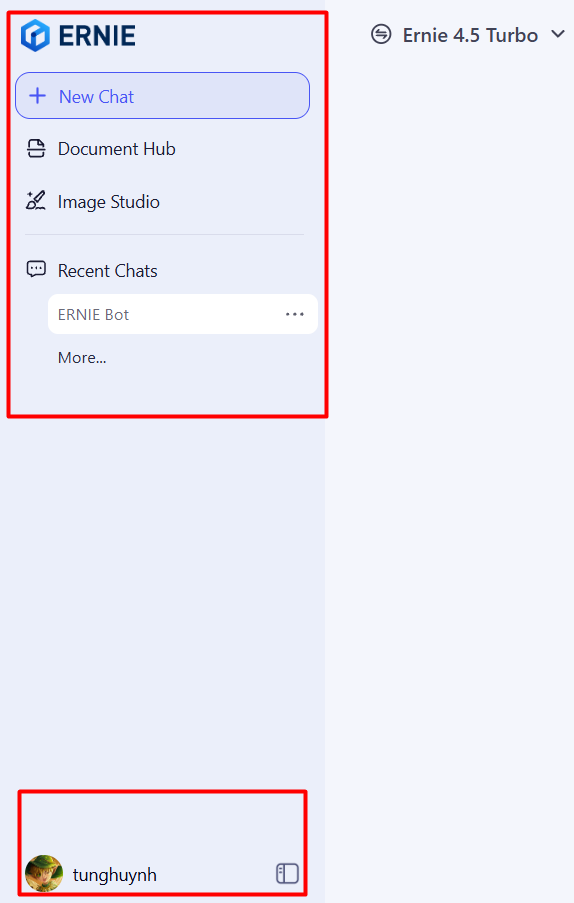574x903 pixels.
Task: Click the ERNIE wordmark text
Action: pyautogui.click(x=97, y=36)
